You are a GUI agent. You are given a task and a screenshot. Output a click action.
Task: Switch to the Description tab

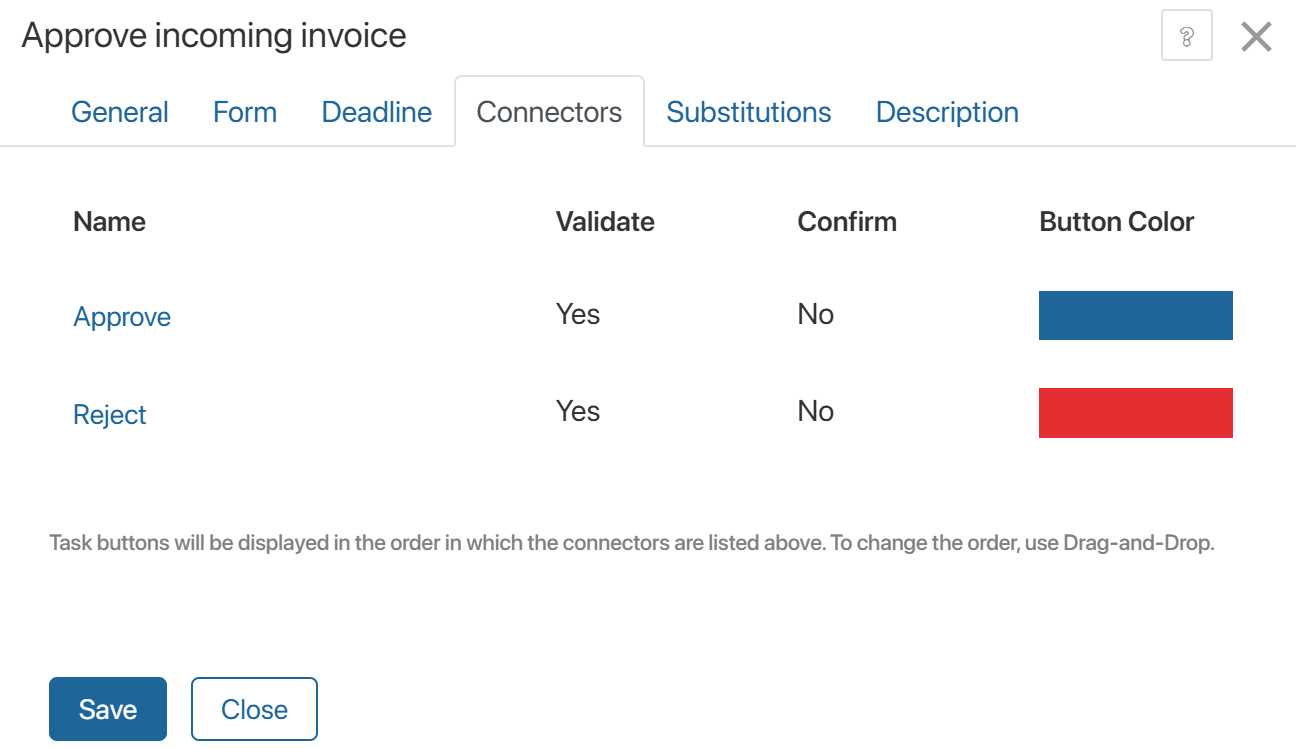947,112
